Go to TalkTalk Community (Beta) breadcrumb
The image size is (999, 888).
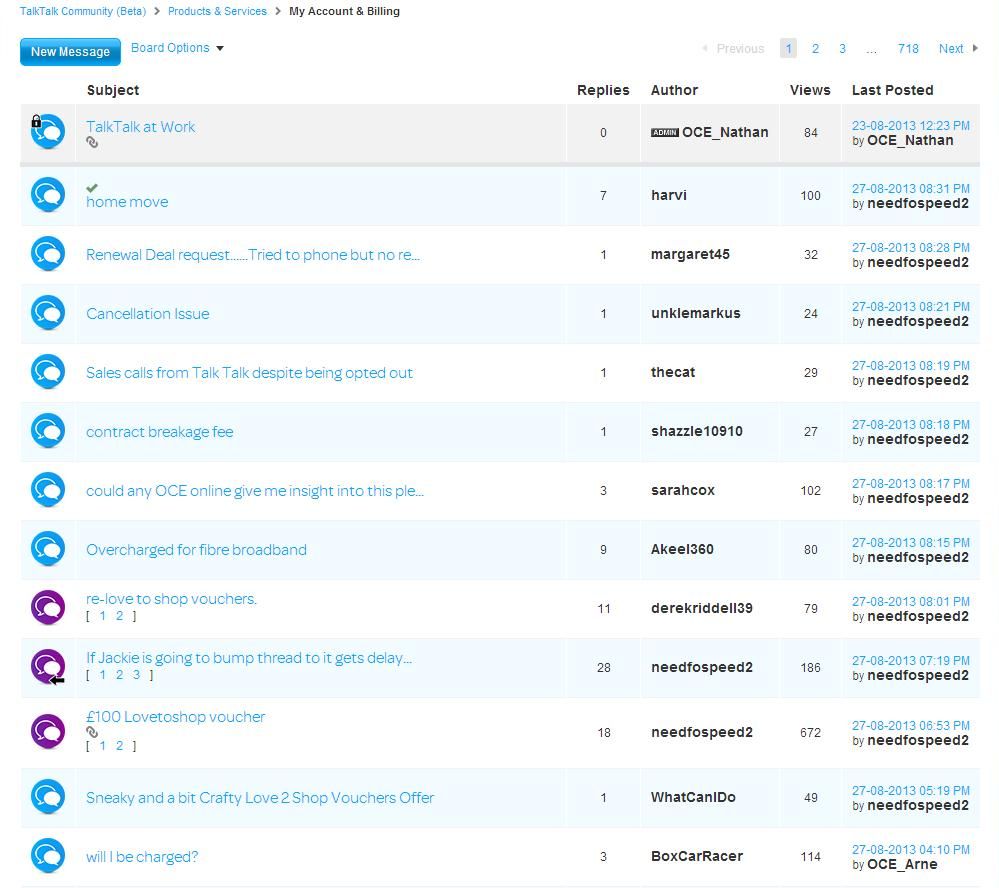(x=83, y=11)
